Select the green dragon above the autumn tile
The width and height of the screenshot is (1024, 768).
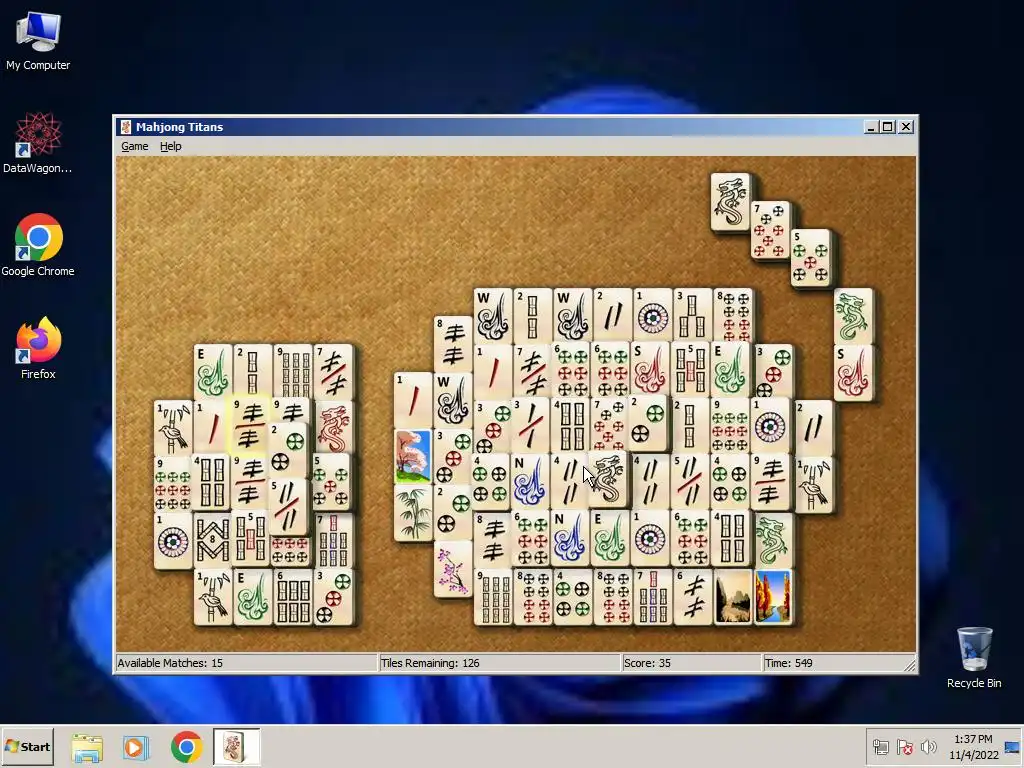pyautogui.click(x=773, y=539)
